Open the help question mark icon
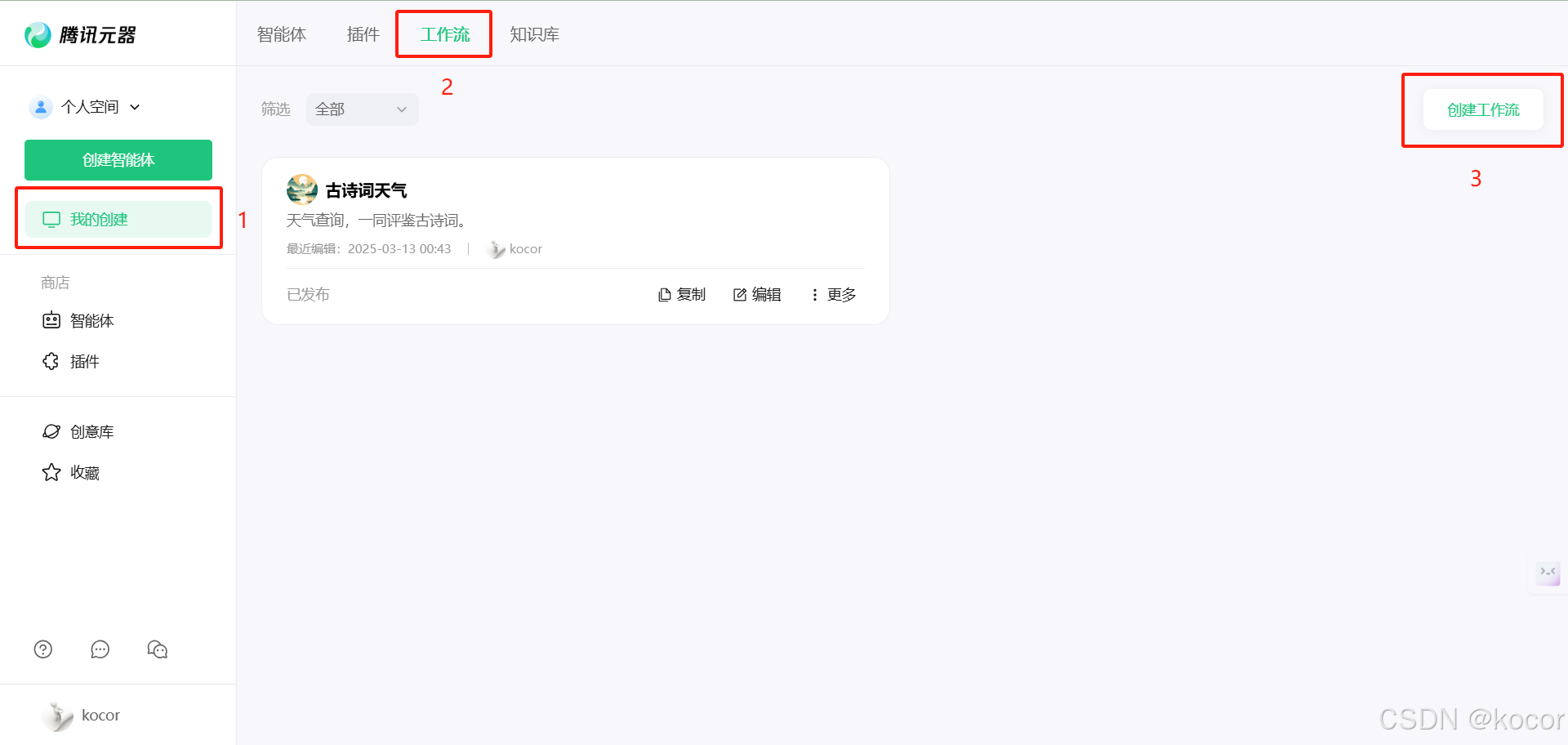This screenshot has width=1568, height=745. point(43,649)
